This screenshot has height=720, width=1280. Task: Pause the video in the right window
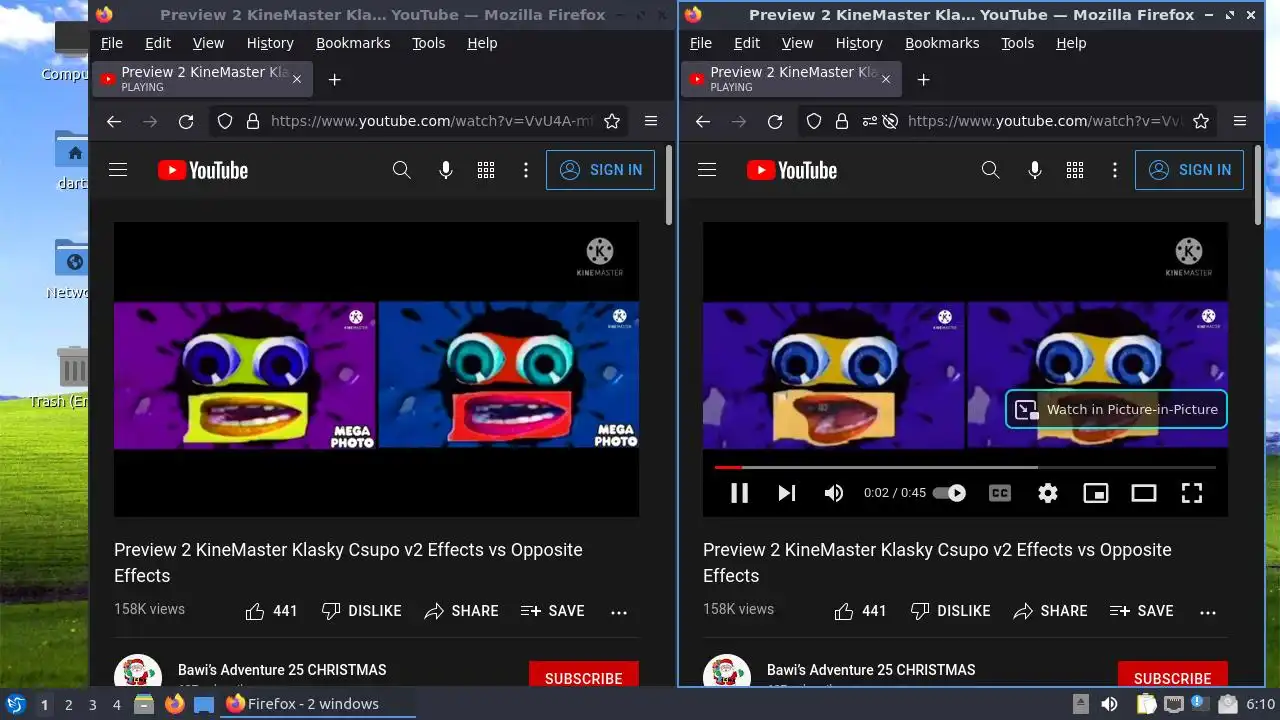point(739,493)
